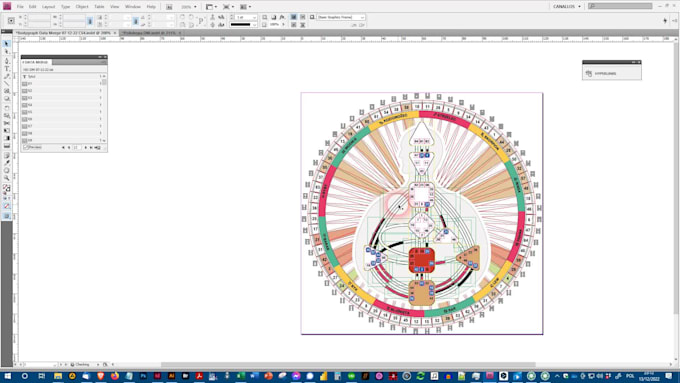Click the Create Merged Document icon
Viewport: 680px width, 383px height.
98,147
